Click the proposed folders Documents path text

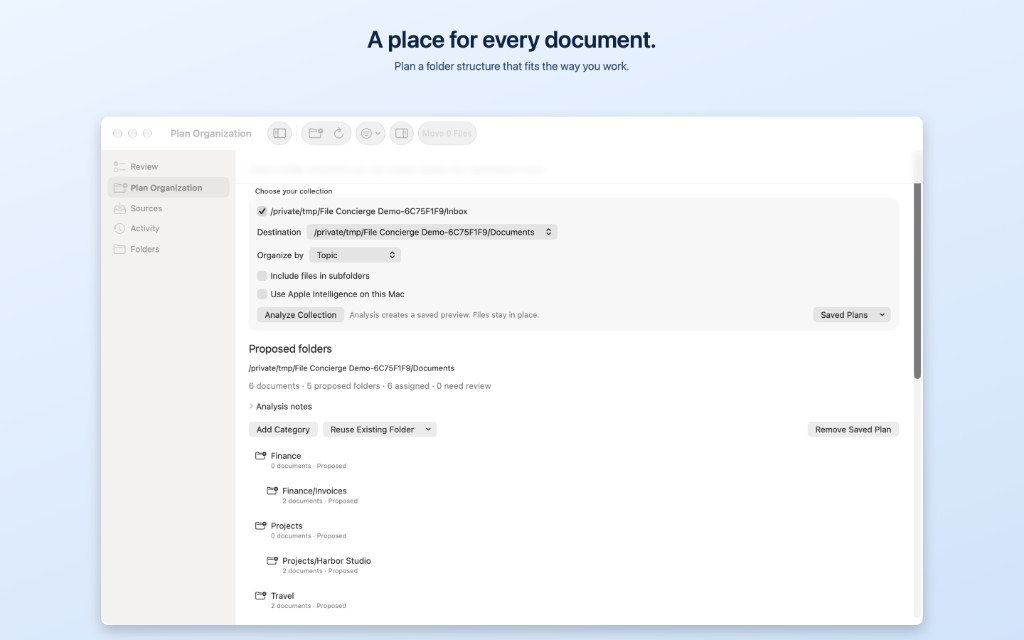point(351,368)
